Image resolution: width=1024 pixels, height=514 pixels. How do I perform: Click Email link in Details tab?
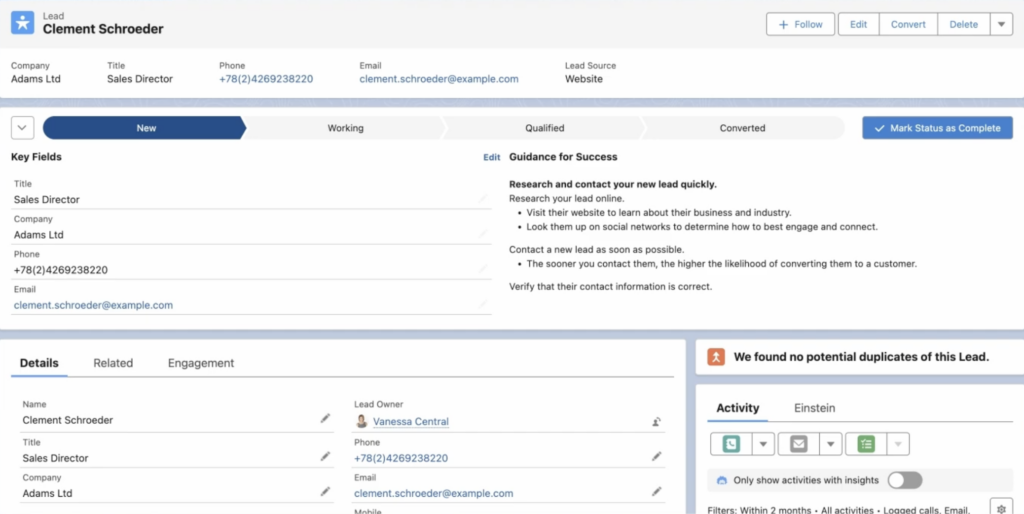434,493
